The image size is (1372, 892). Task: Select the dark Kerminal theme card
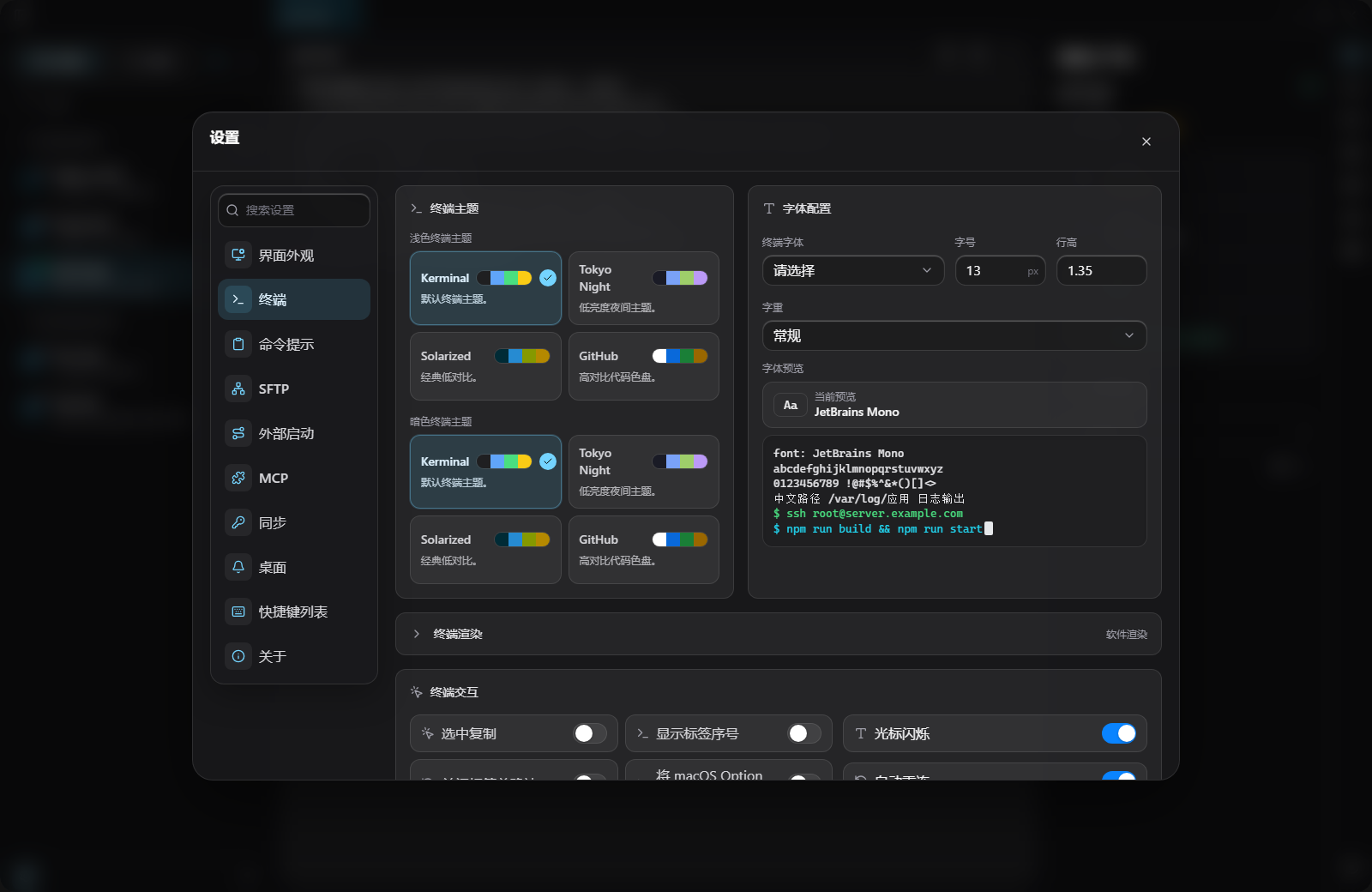[x=485, y=472]
